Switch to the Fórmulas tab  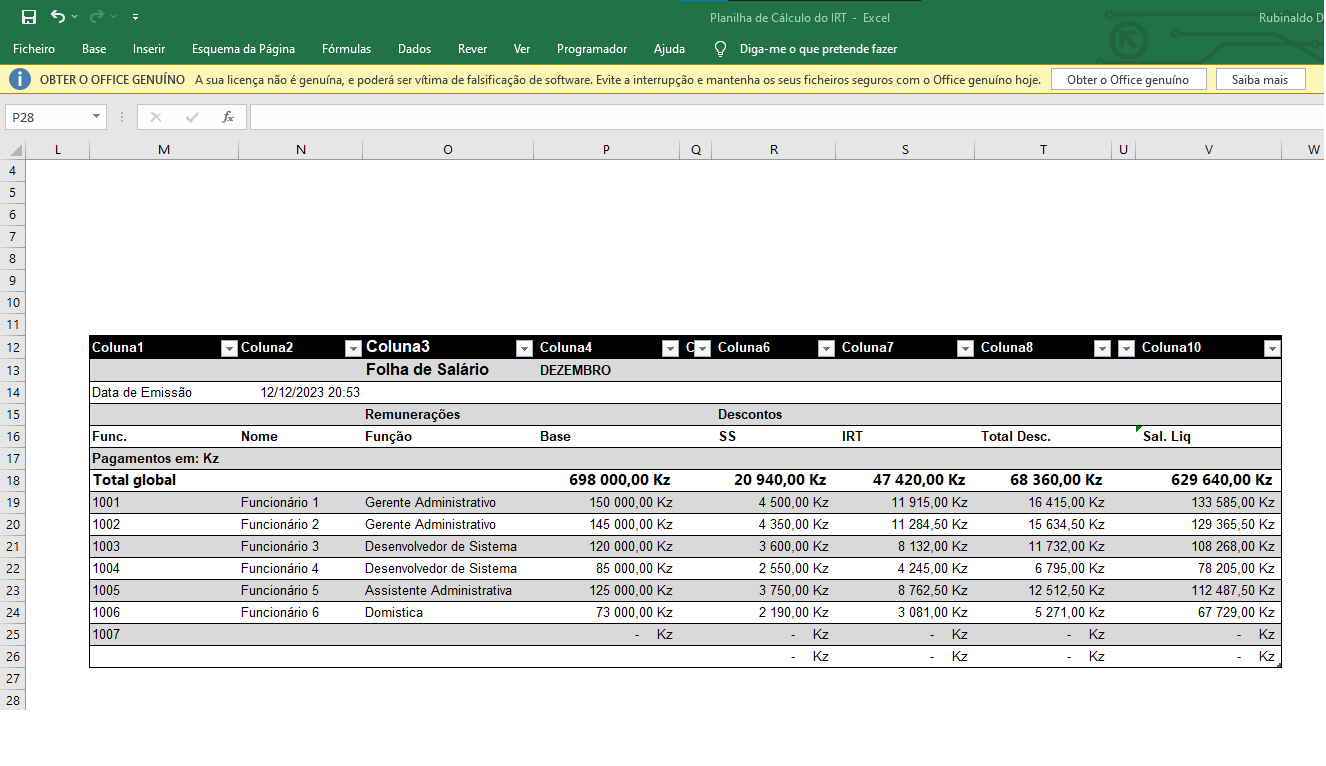point(346,49)
